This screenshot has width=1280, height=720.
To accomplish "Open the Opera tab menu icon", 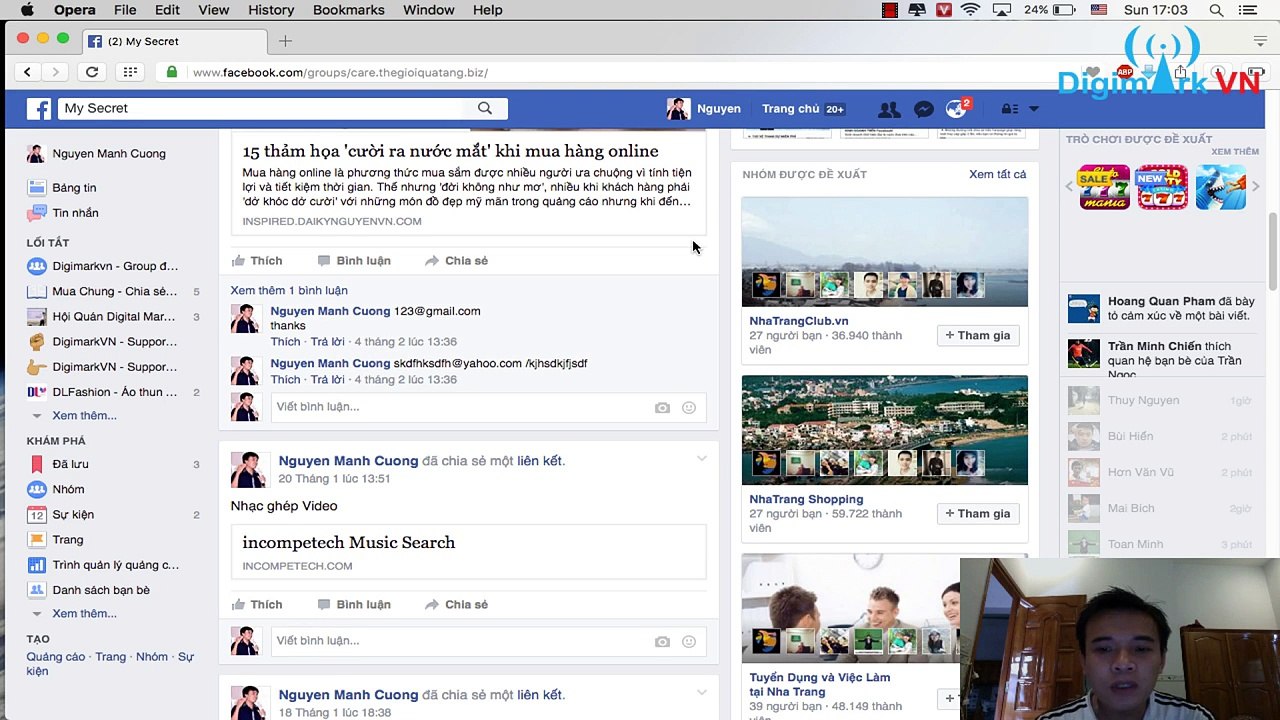I will (x=1260, y=41).
